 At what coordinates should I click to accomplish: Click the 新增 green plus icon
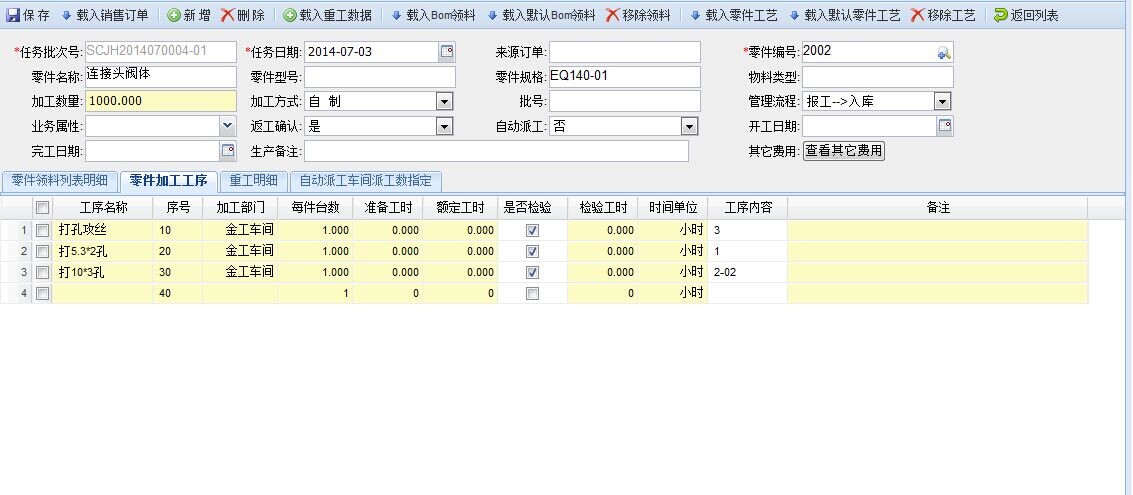coord(174,15)
